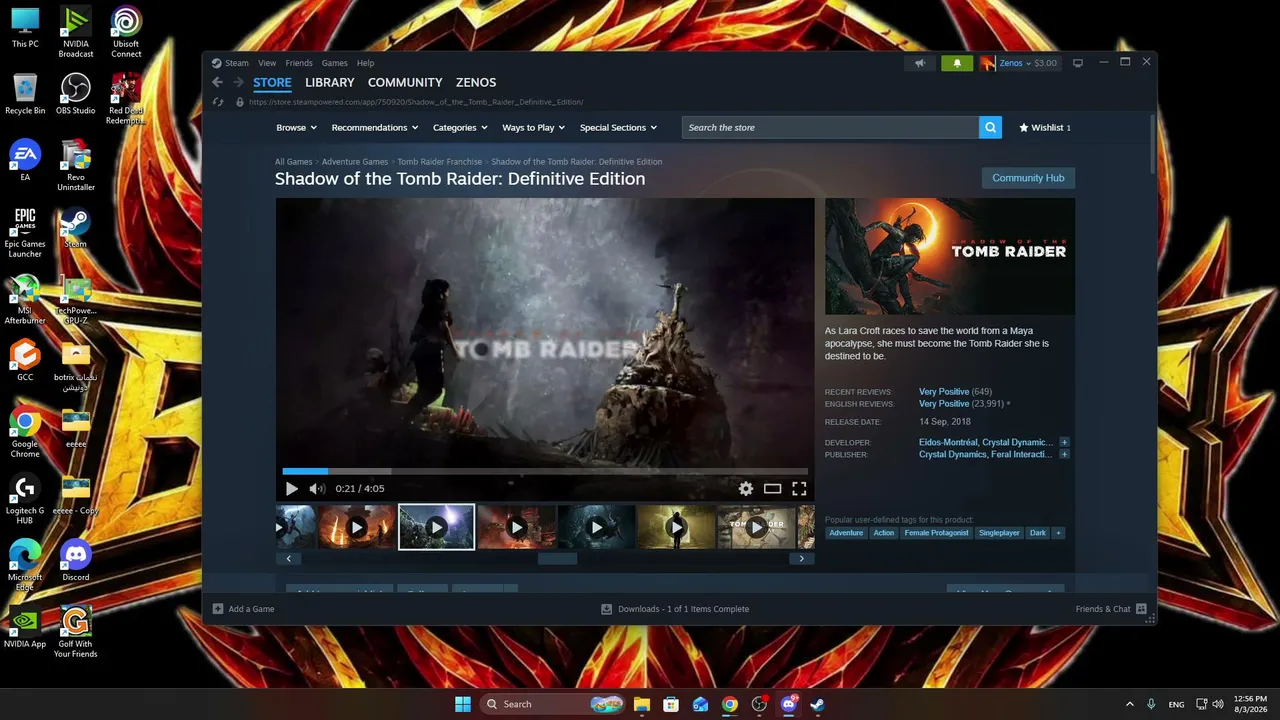Open the Community Hub button

[1028, 178]
